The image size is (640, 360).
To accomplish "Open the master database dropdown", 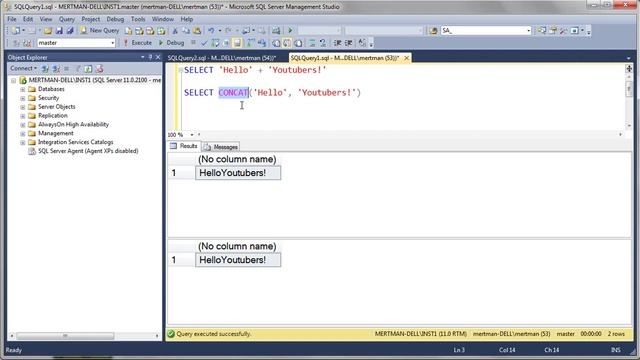I will click(113, 43).
